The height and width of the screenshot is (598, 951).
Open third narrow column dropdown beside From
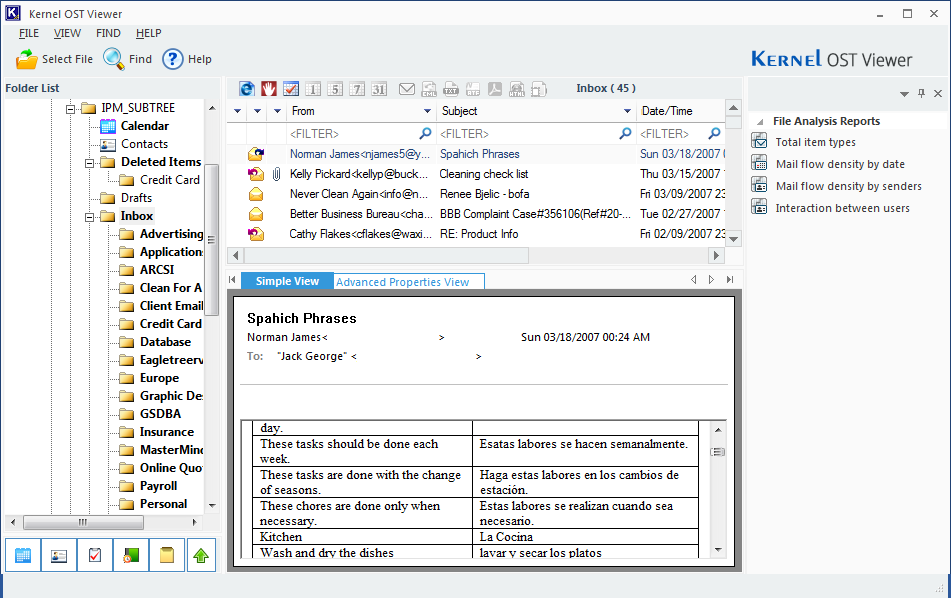click(277, 111)
